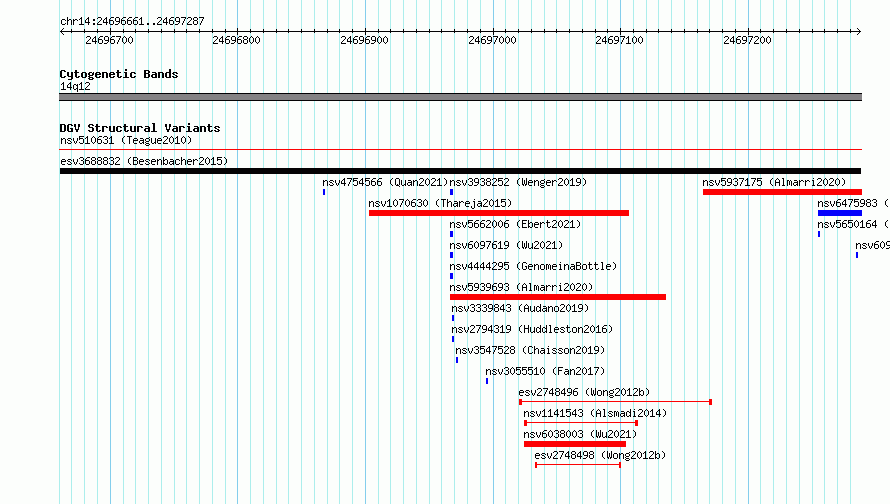The image size is (890, 504).
Task: Click the blue marker under nsv5650164
Action: [x=819, y=234]
